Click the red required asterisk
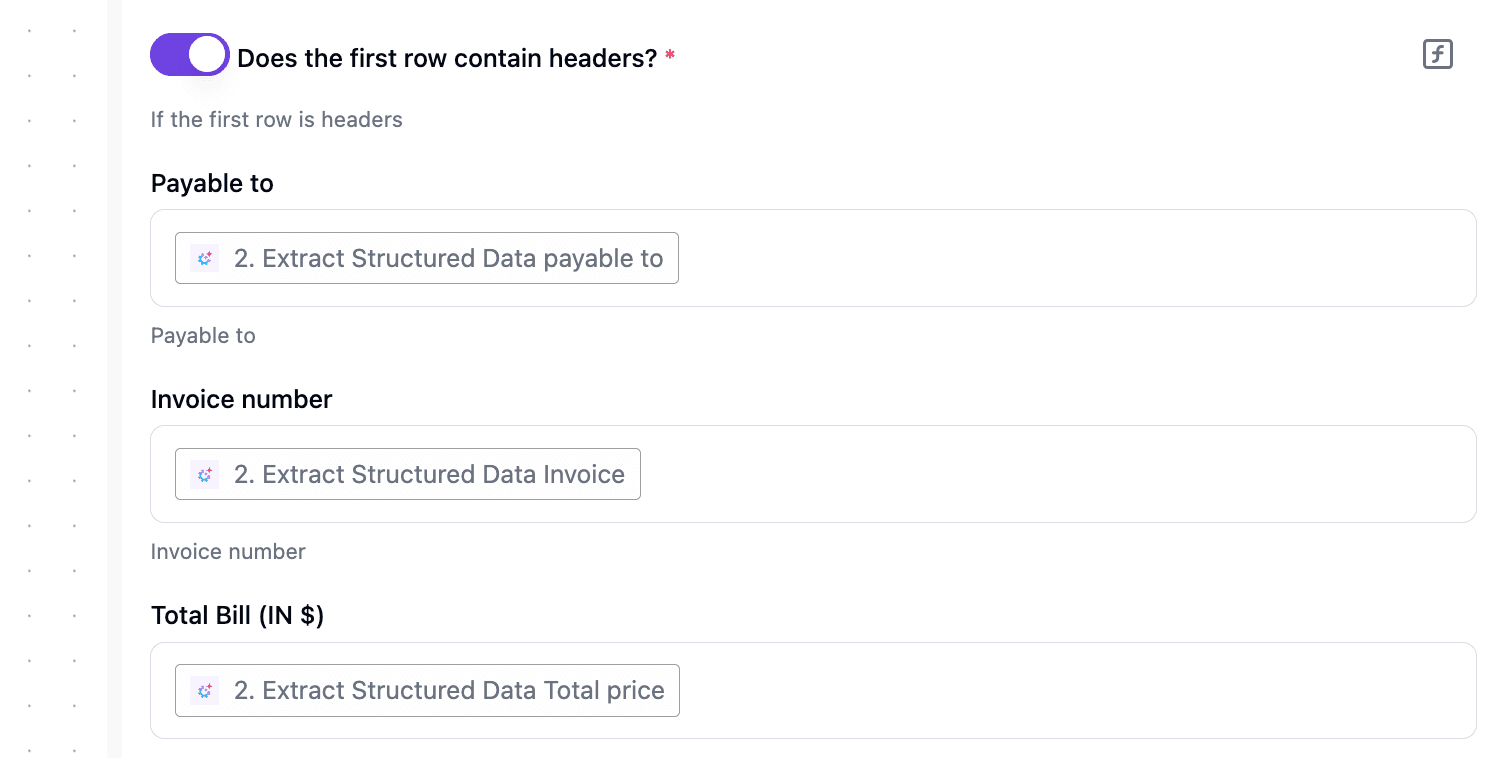The image size is (1506, 758). click(x=670, y=56)
